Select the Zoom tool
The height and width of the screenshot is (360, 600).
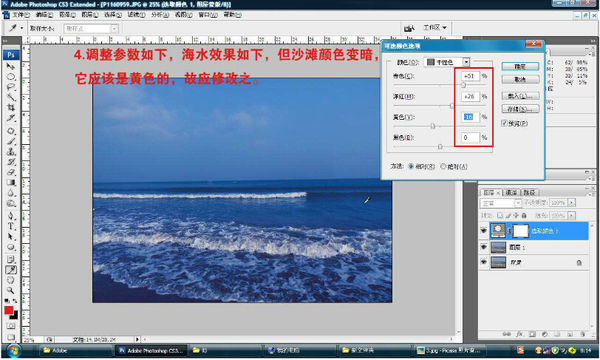(11, 291)
